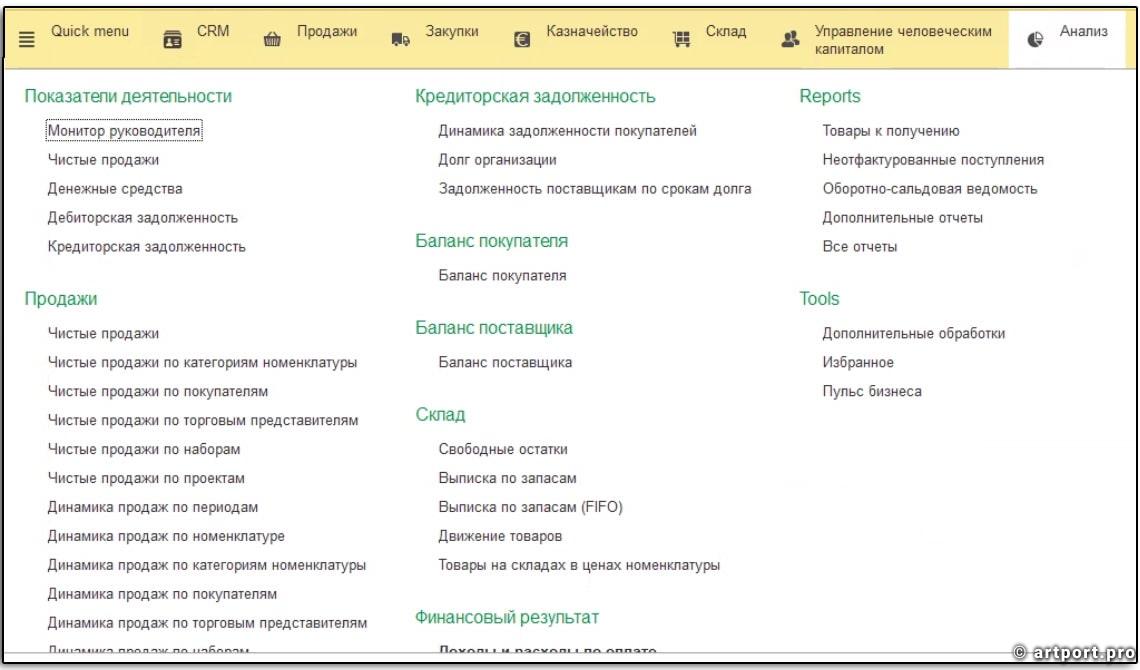Launch Пульс бизнеса tool
The image size is (1140, 670).
tap(871, 392)
